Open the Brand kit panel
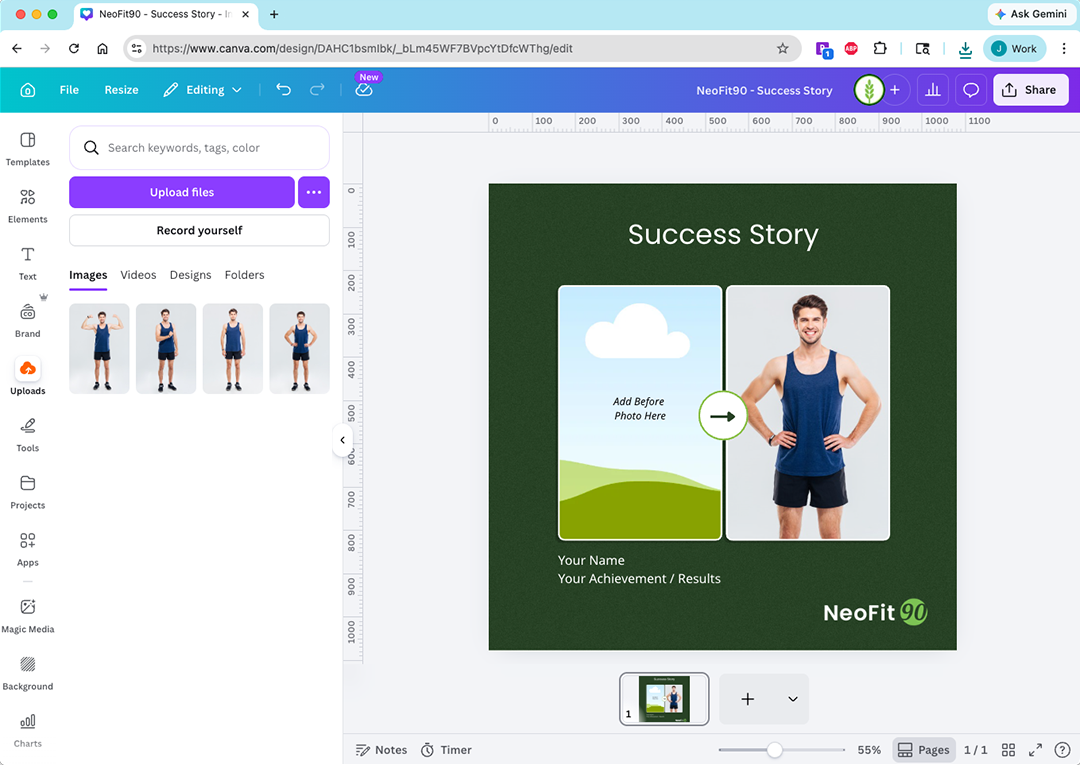This screenshot has width=1080, height=765. pyautogui.click(x=27, y=318)
